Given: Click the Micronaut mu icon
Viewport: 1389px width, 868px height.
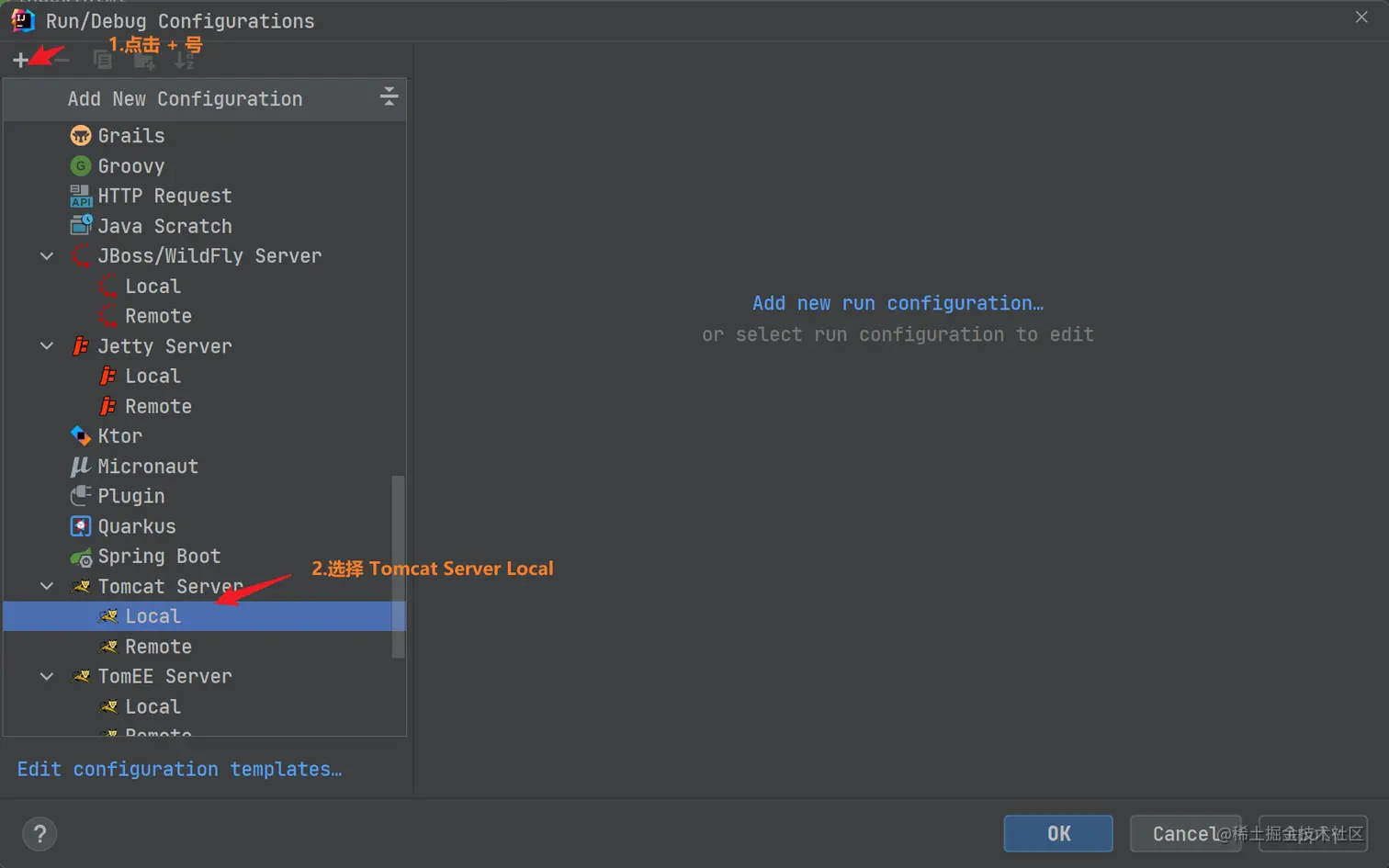Looking at the screenshot, I should click(81, 467).
